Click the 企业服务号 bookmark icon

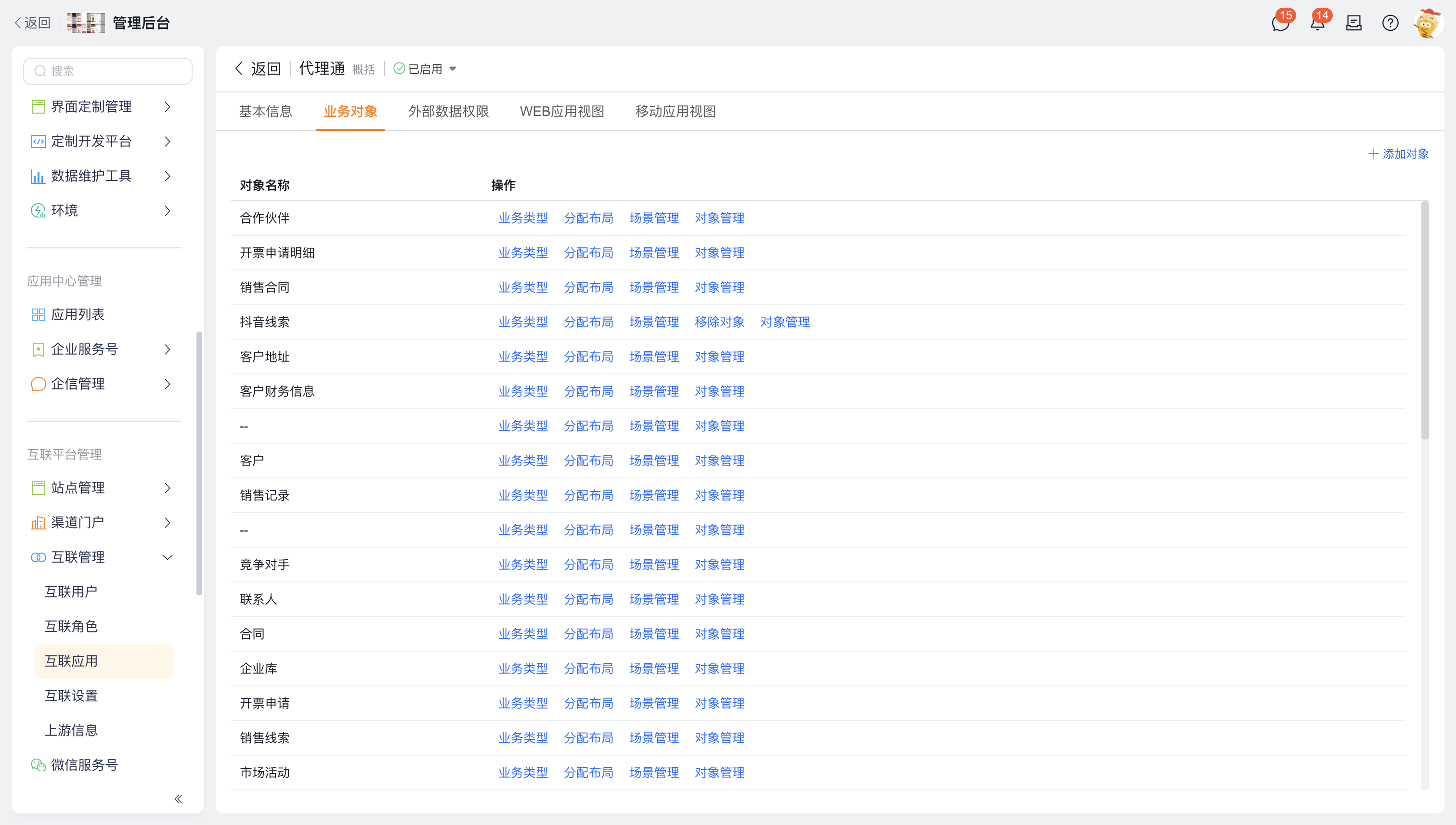(x=38, y=349)
